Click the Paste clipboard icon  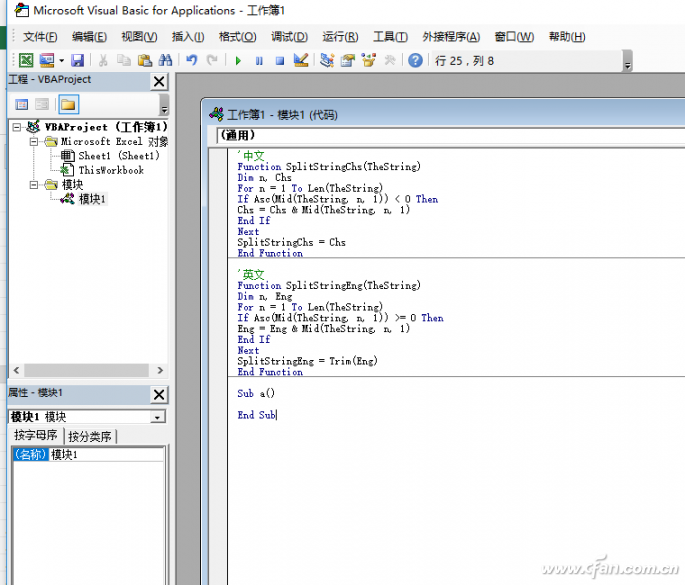click(145, 60)
